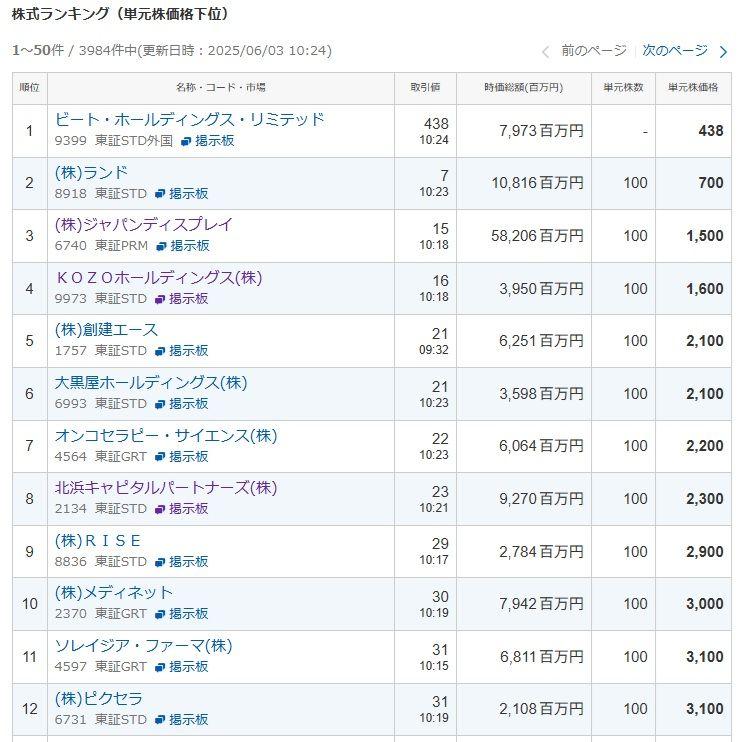Viewport: 742px width, 742px height.
Task: Click the previous page chevron arrow
Action: coord(545,51)
